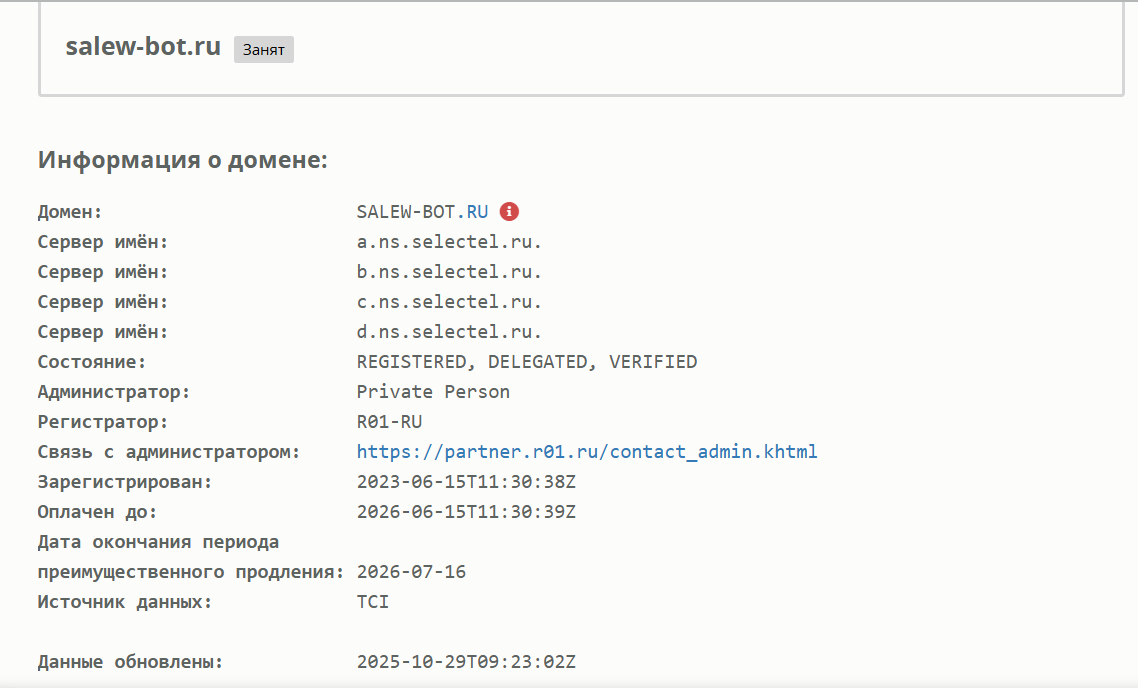Select the a.ns.selectel.ru. name server value
1138x691 pixels.
tap(449, 242)
